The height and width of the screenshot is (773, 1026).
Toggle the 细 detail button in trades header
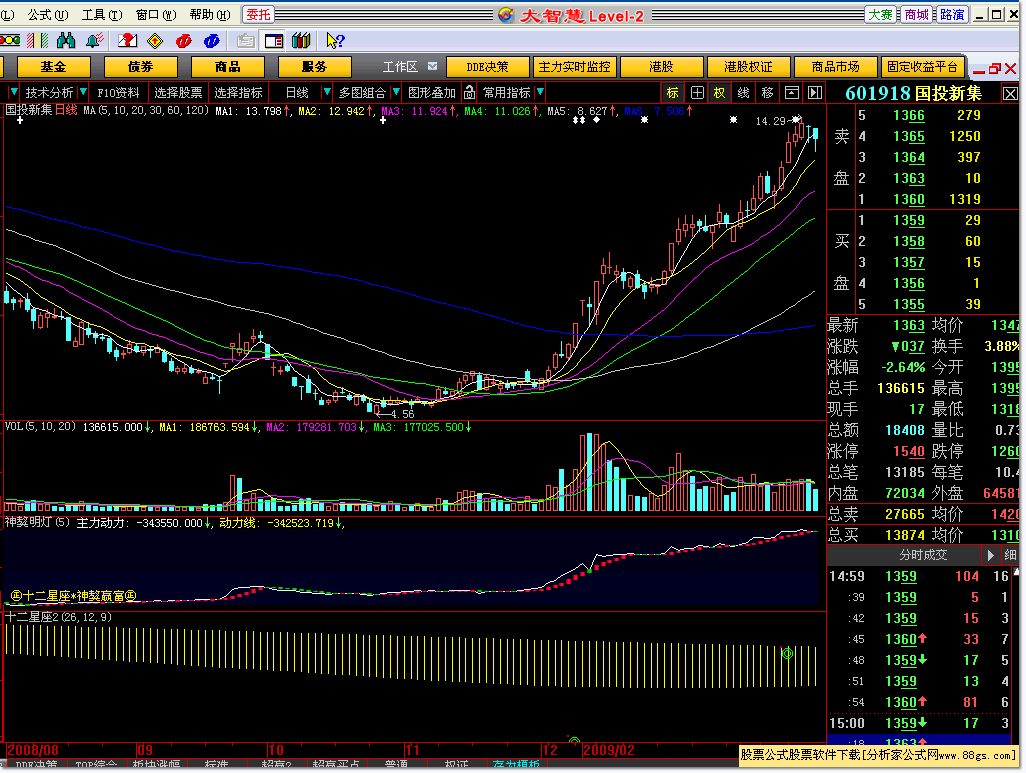coord(1010,555)
